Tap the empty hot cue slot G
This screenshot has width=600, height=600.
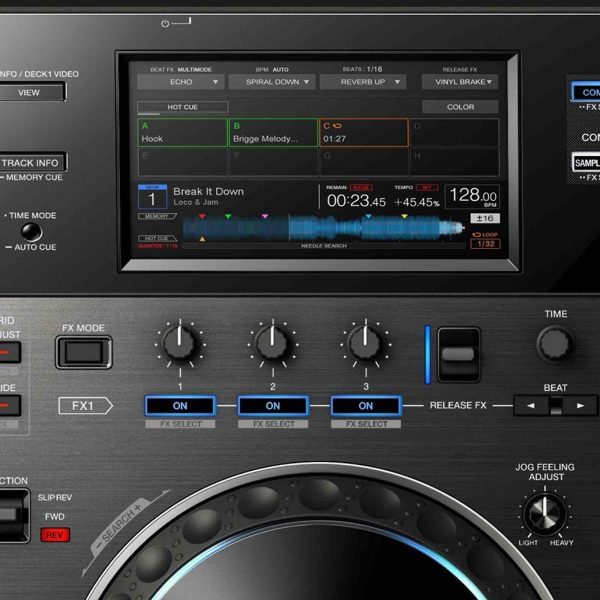click(x=364, y=162)
